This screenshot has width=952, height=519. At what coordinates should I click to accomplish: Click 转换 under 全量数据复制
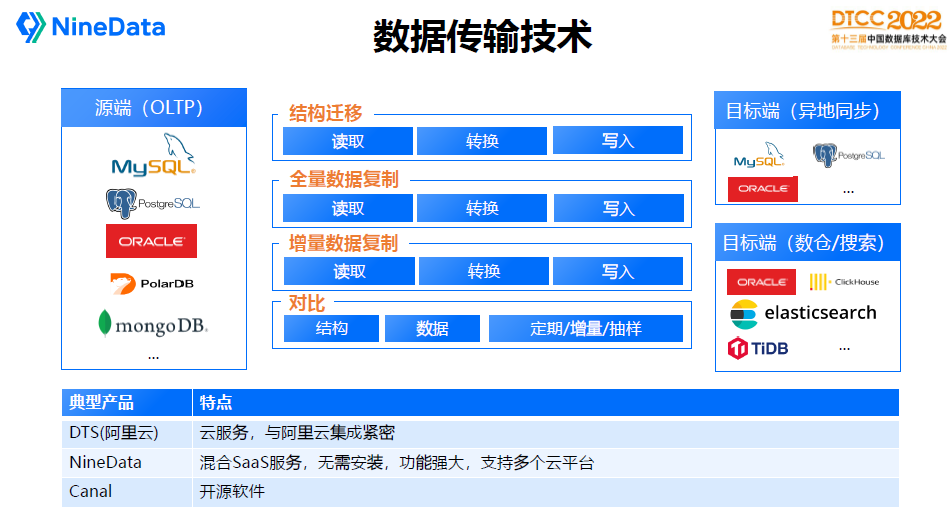point(482,208)
